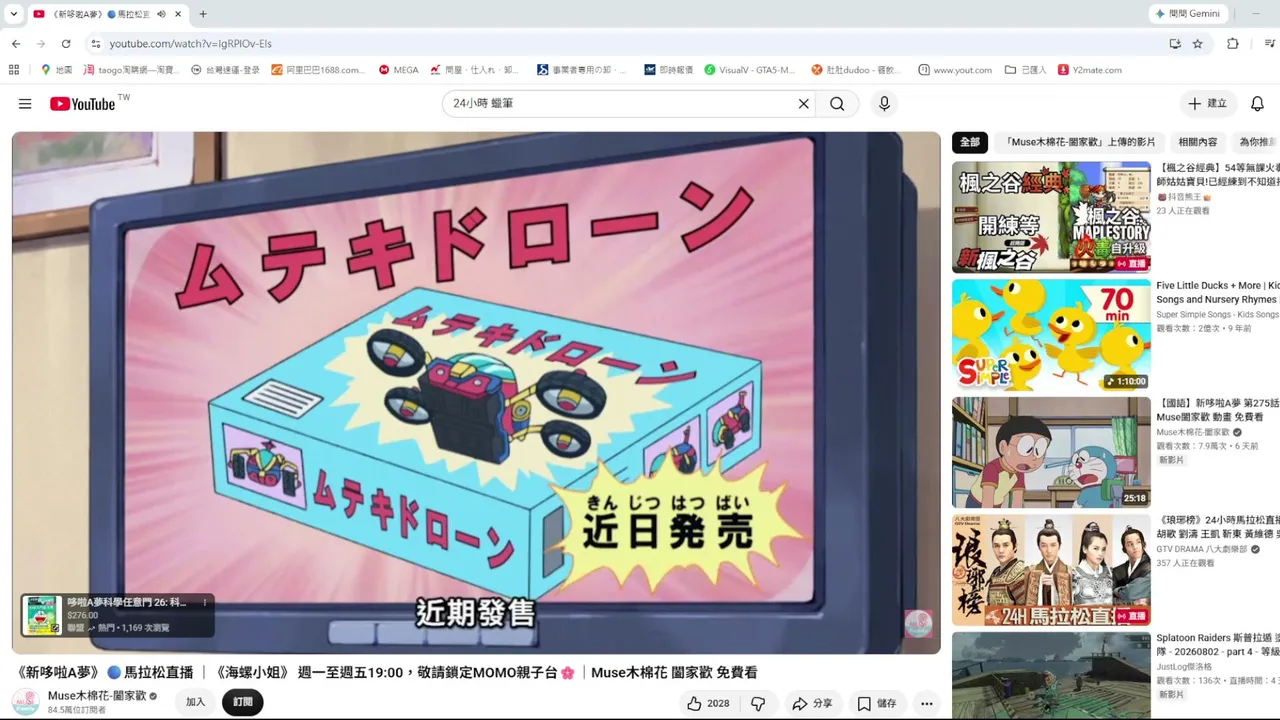Image resolution: width=1280 pixels, height=720 pixels.
Task: Save the video with 儲存 button
Action: pos(877,703)
